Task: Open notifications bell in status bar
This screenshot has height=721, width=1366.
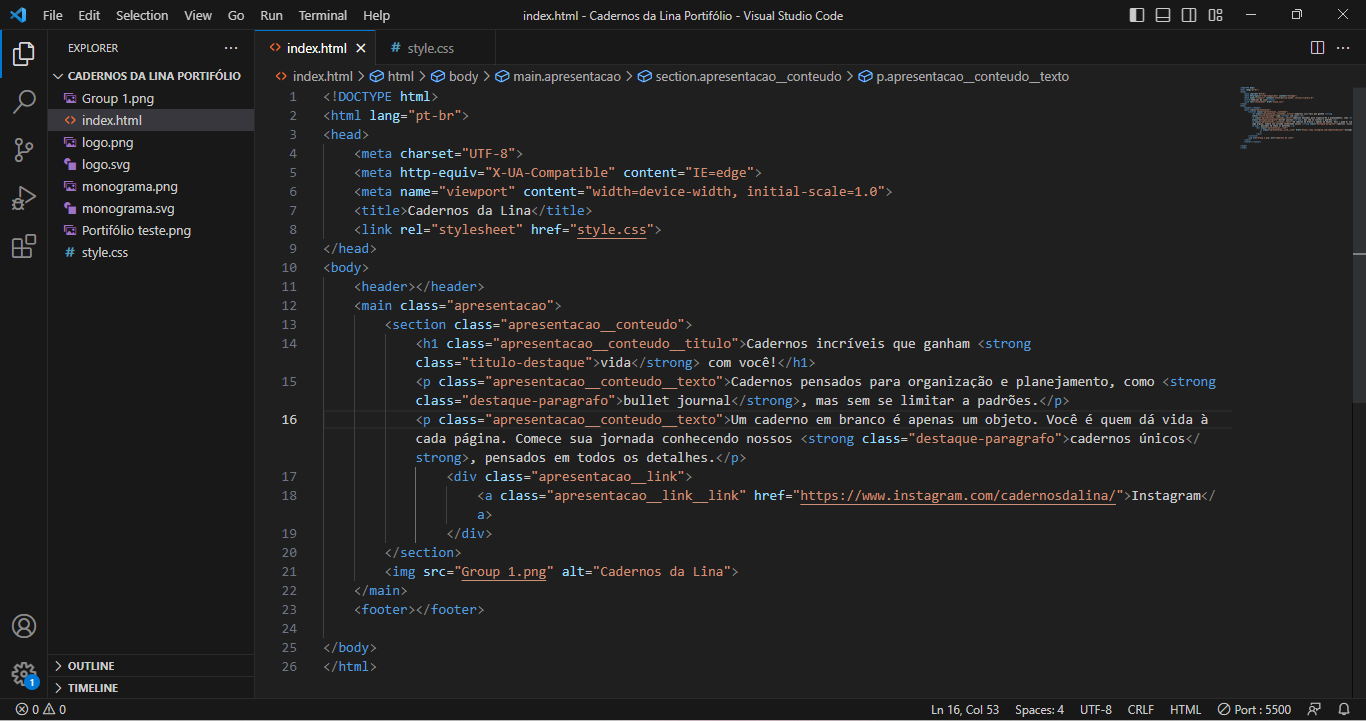Action: tap(1344, 709)
